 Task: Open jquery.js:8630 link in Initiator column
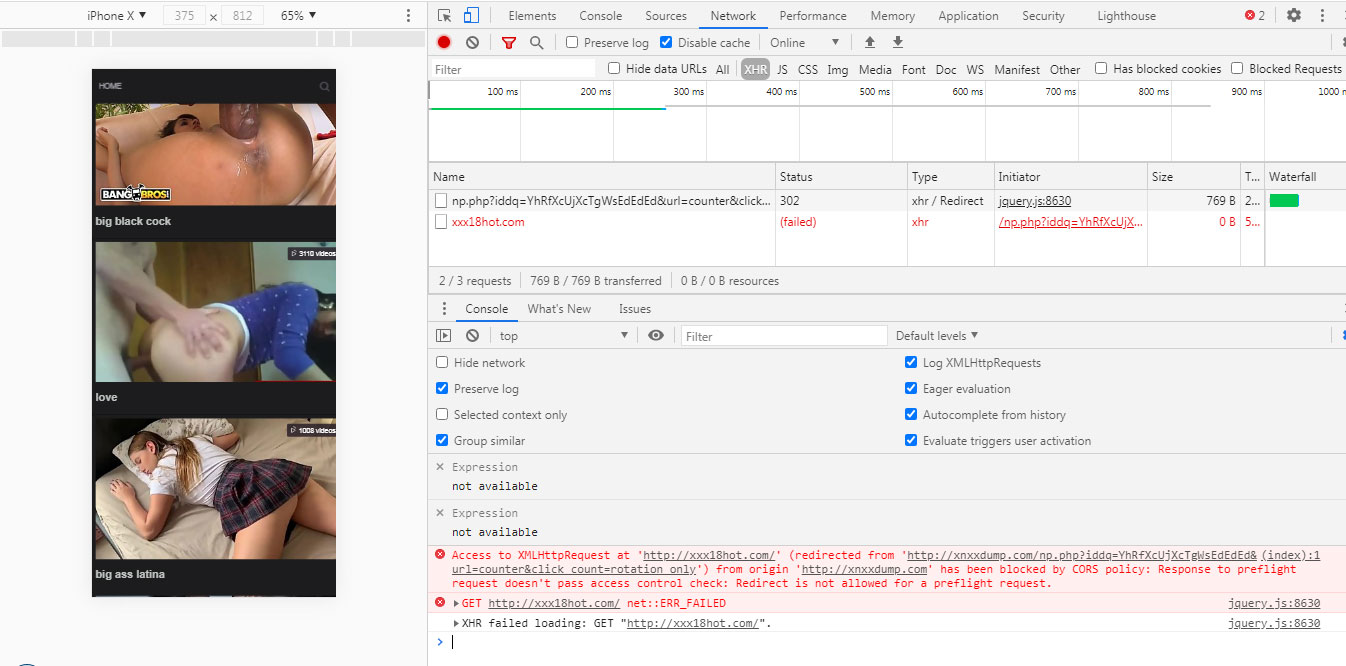tap(1035, 200)
